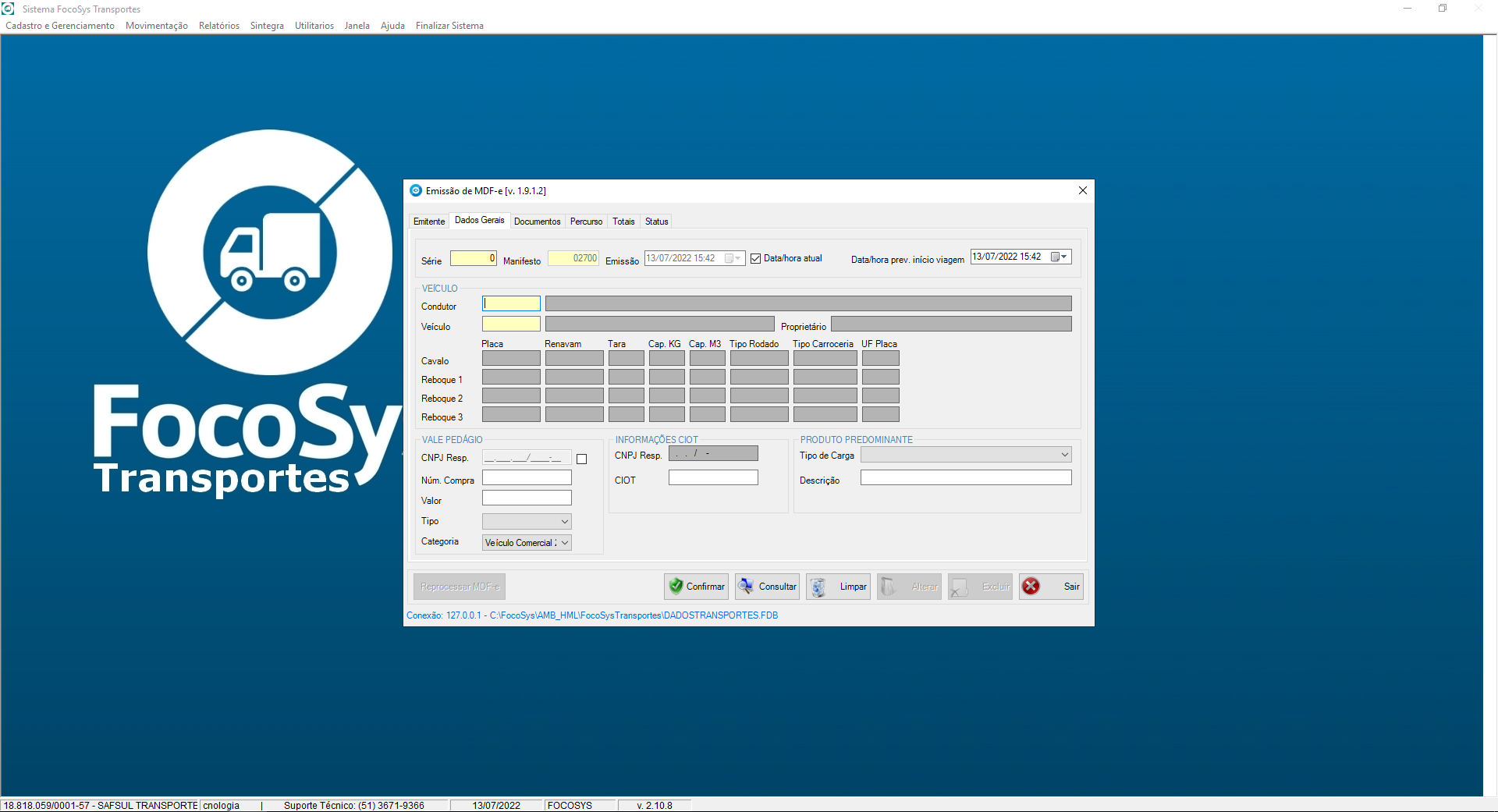Click the Vale Pedágio CNPJ Resp. field
This screenshot has width=1498, height=812.
click(527, 458)
